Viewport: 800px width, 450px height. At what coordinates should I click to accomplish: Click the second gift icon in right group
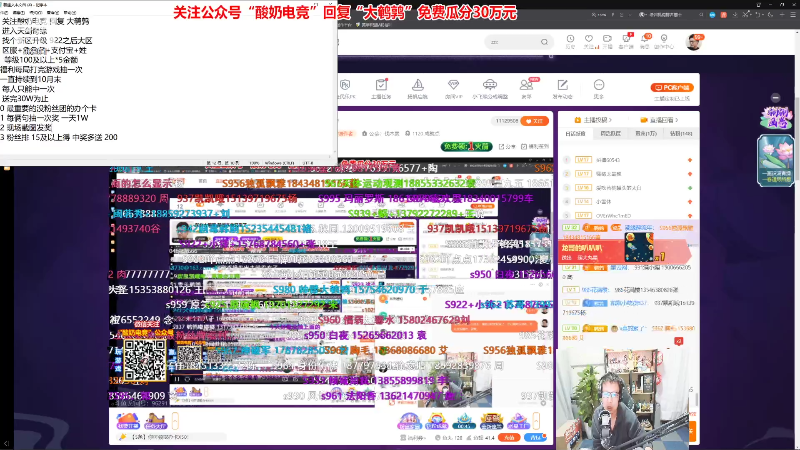point(437,421)
